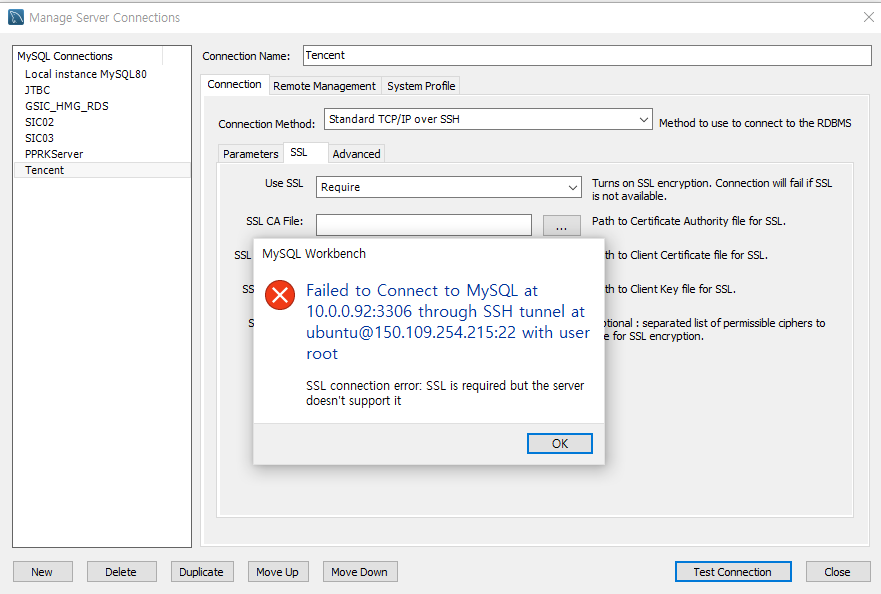Browse for SSL CA File
The height and width of the screenshot is (594, 881).
pos(561,225)
